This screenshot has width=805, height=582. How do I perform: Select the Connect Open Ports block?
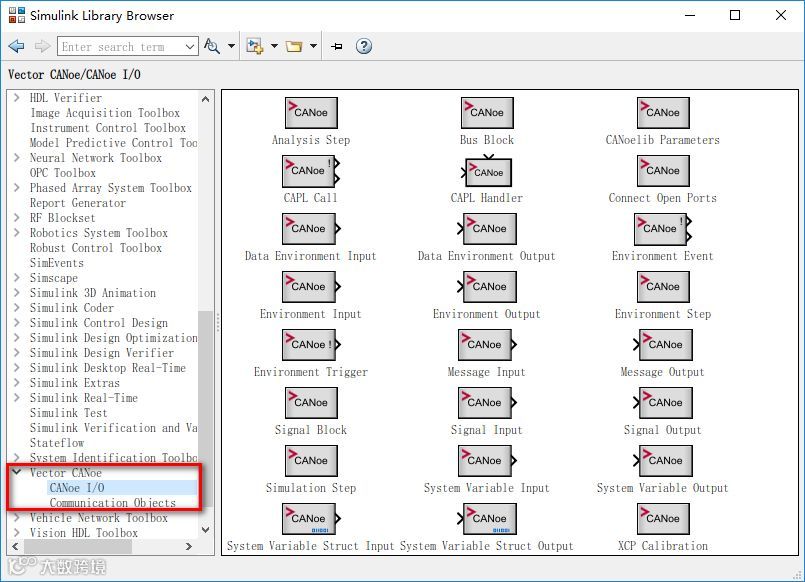[663, 171]
